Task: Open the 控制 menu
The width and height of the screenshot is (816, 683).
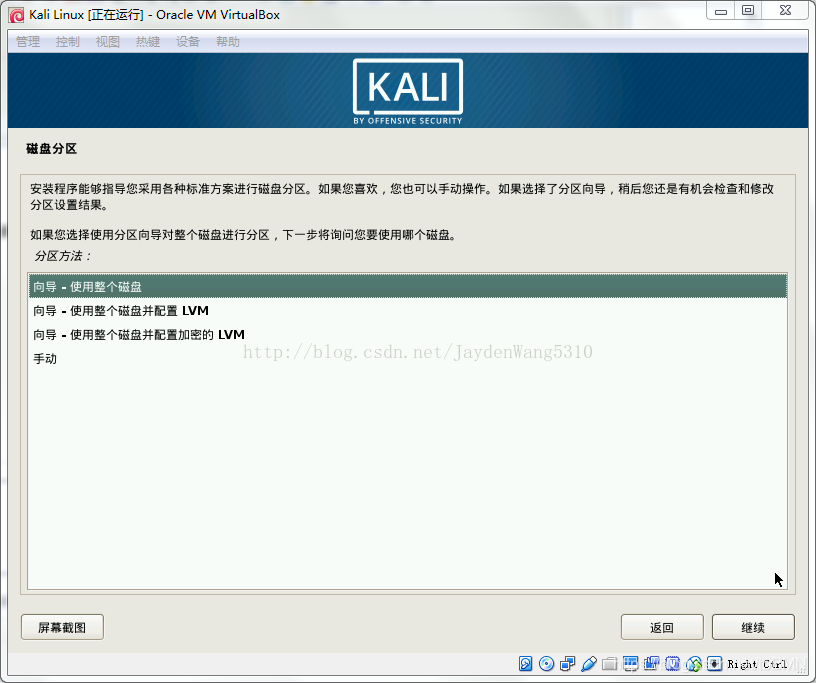Action: click(x=68, y=42)
